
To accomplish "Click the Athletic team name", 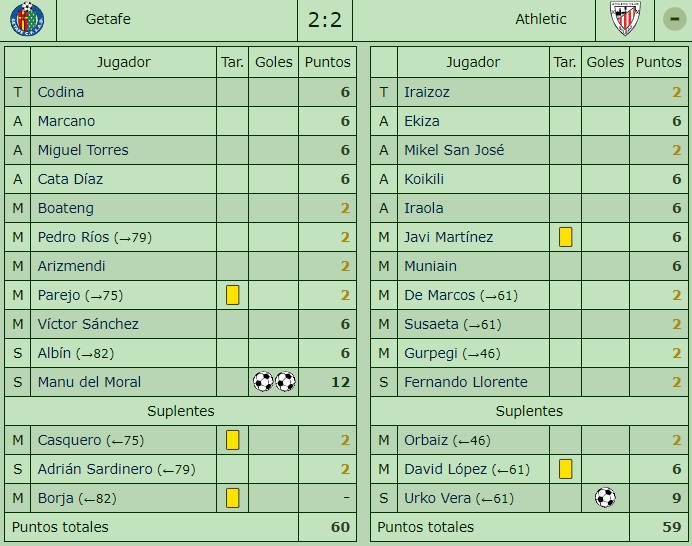I will tap(541, 19).
